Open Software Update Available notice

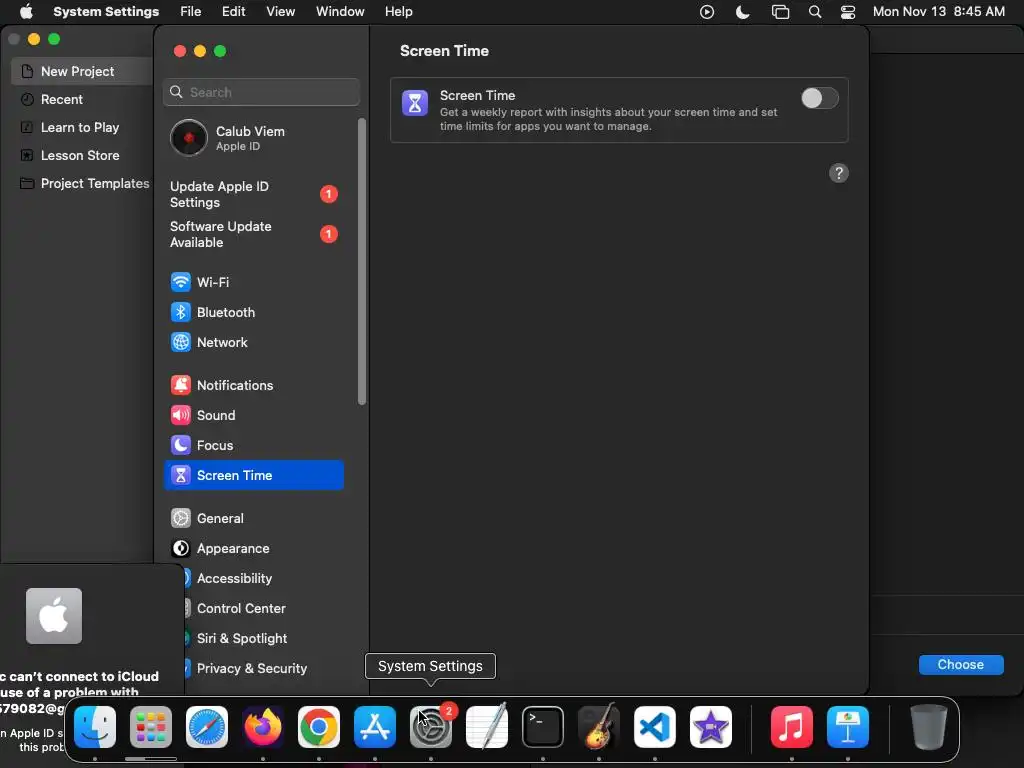[253, 234]
